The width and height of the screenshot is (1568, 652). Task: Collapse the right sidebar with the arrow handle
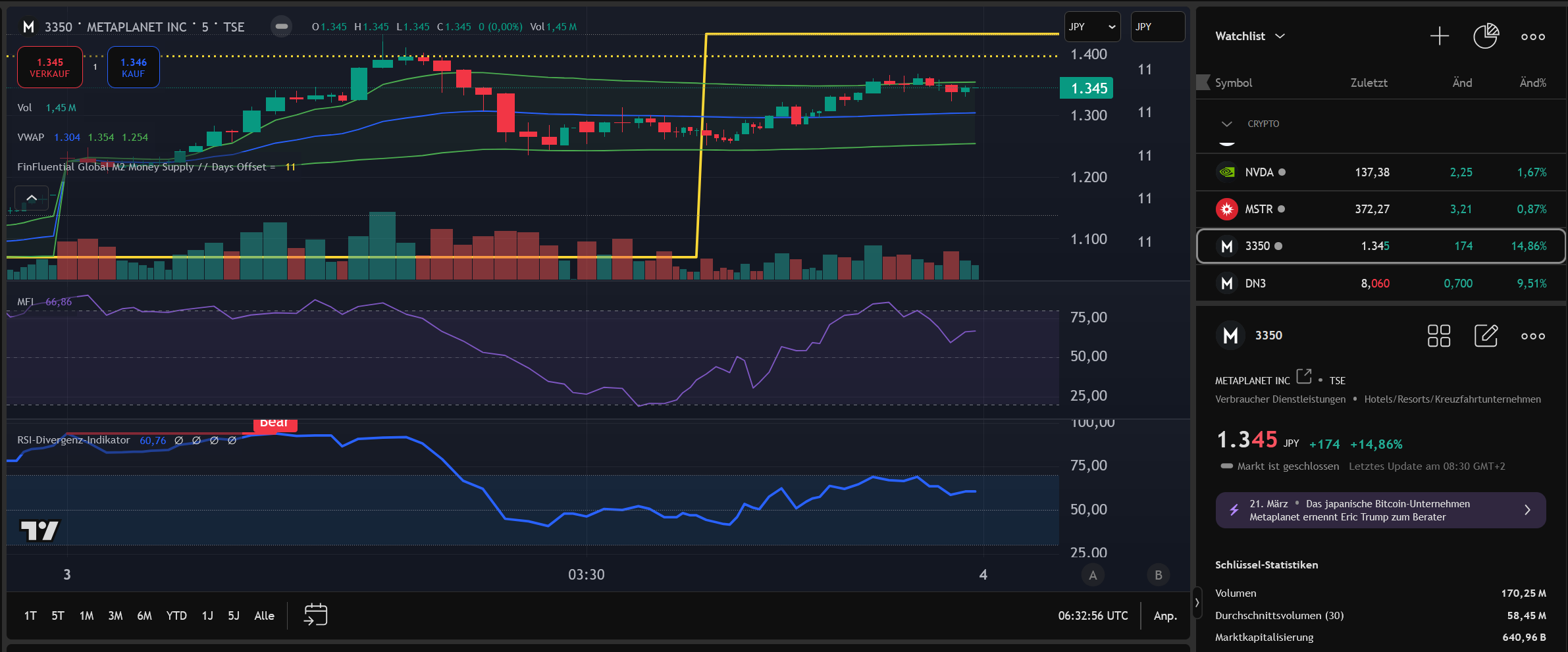(1197, 602)
